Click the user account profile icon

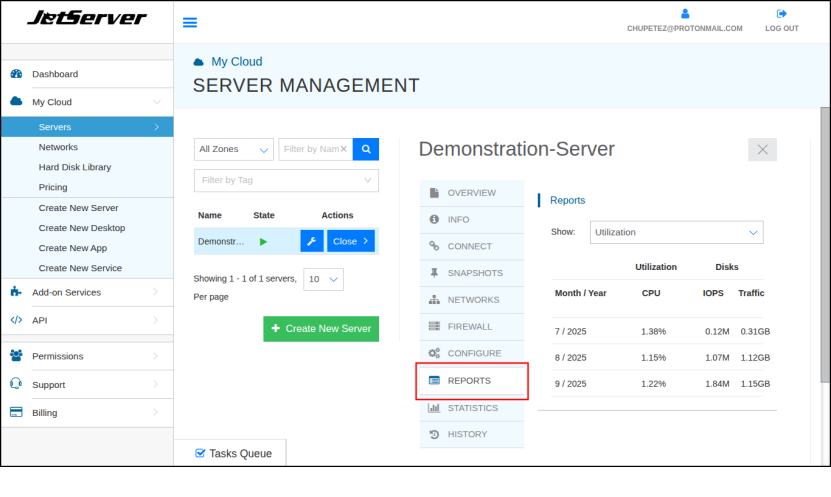pyautogui.click(x=685, y=14)
